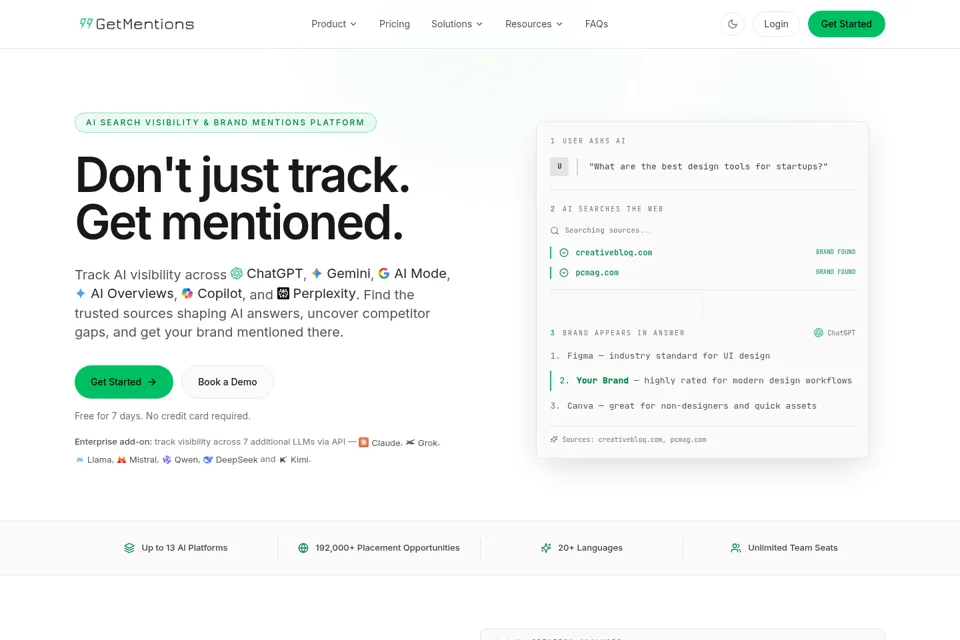Expand the Resources dropdown menu
The height and width of the screenshot is (640, 960).
click(534, 24)
